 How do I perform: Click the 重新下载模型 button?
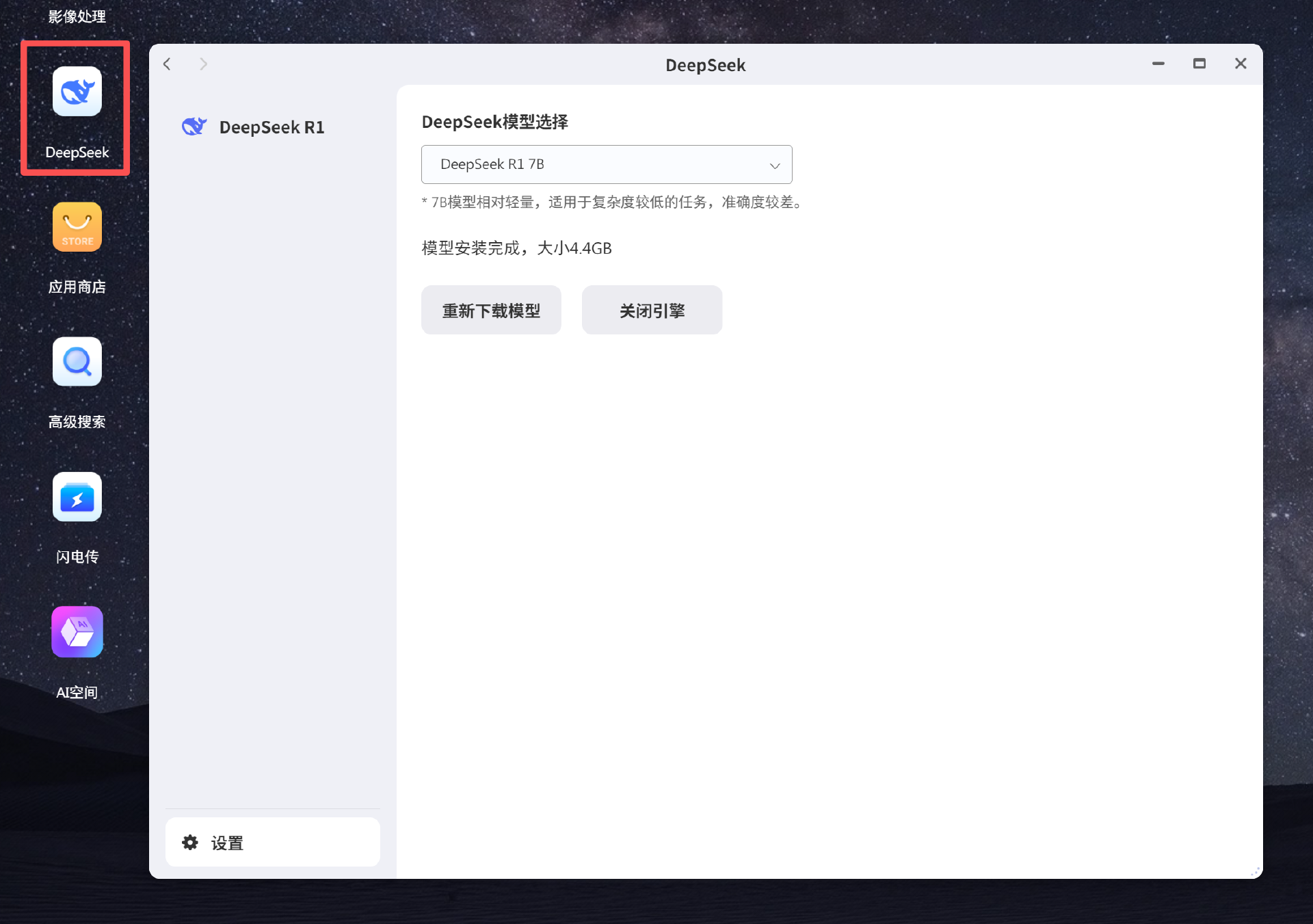tap(491, 311)
